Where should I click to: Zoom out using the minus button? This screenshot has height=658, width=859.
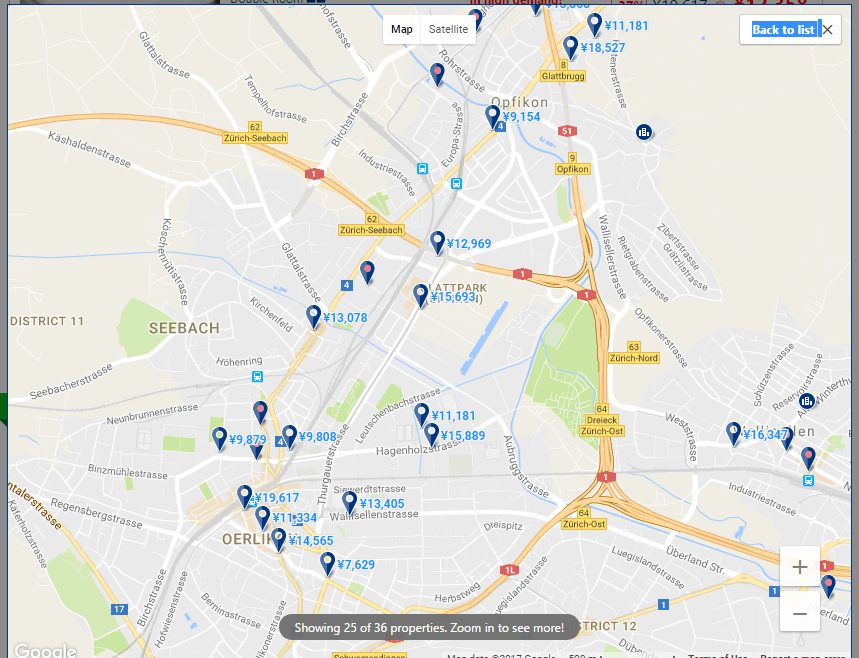click(800, 613)
